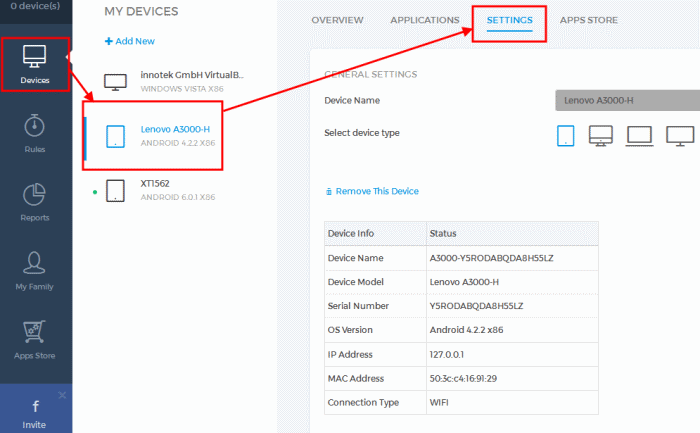The width and height of the screenshot is (700, 433).
Task: Select innotek GmbH VirtualBox device
Action: coord(174,81)
